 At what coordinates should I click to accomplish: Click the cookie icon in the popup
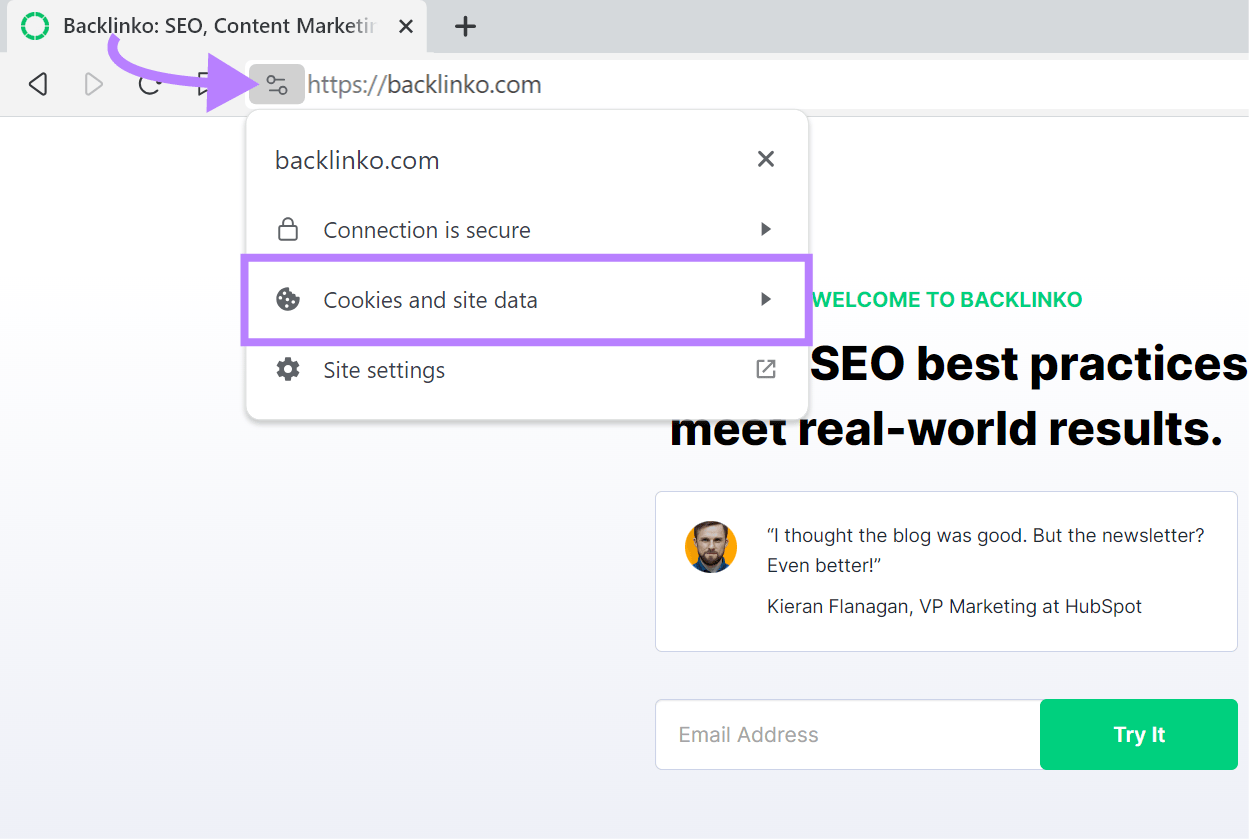[x=288, y=299]
